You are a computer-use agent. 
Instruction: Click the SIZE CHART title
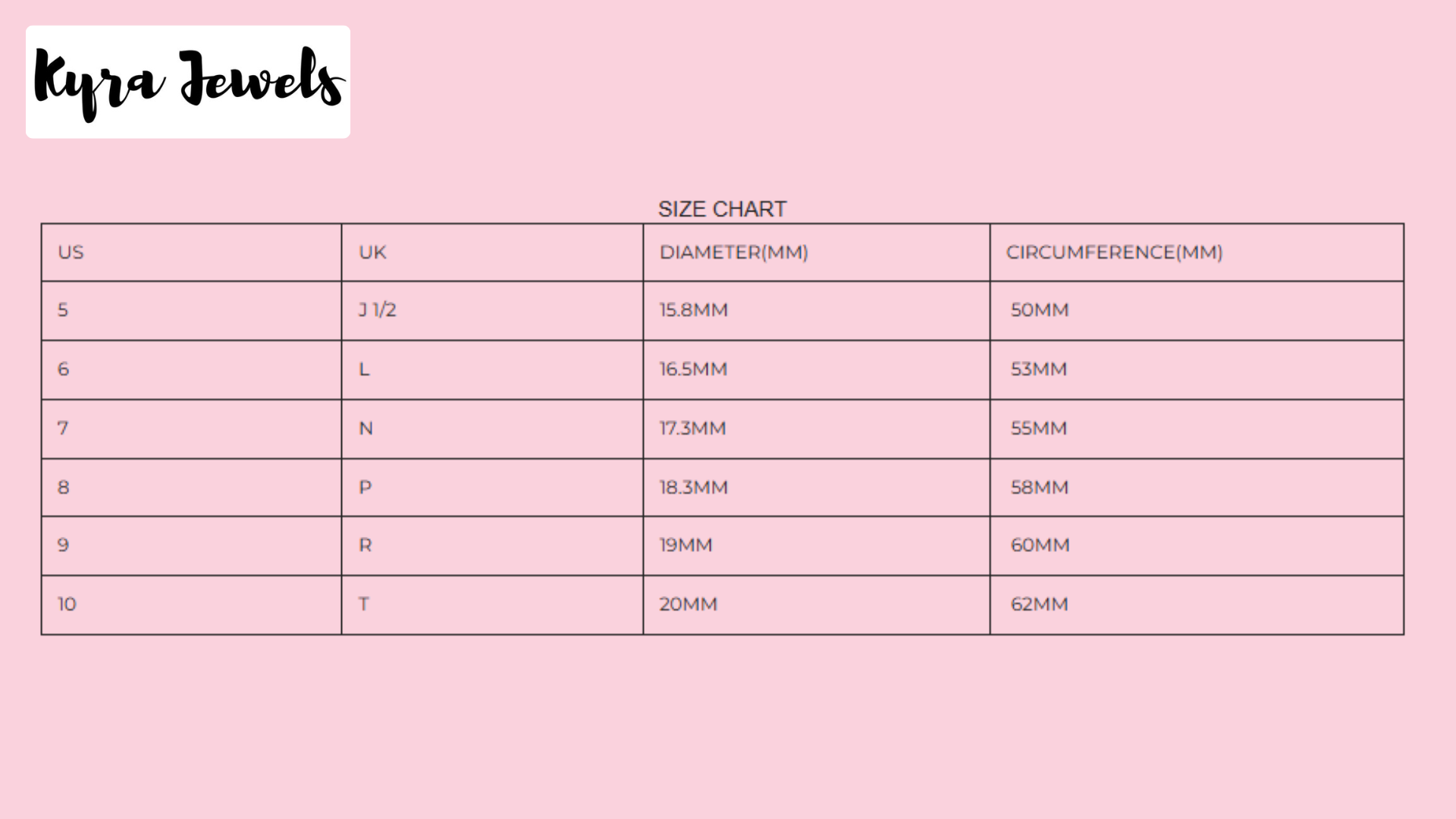(x=722, y=209)
